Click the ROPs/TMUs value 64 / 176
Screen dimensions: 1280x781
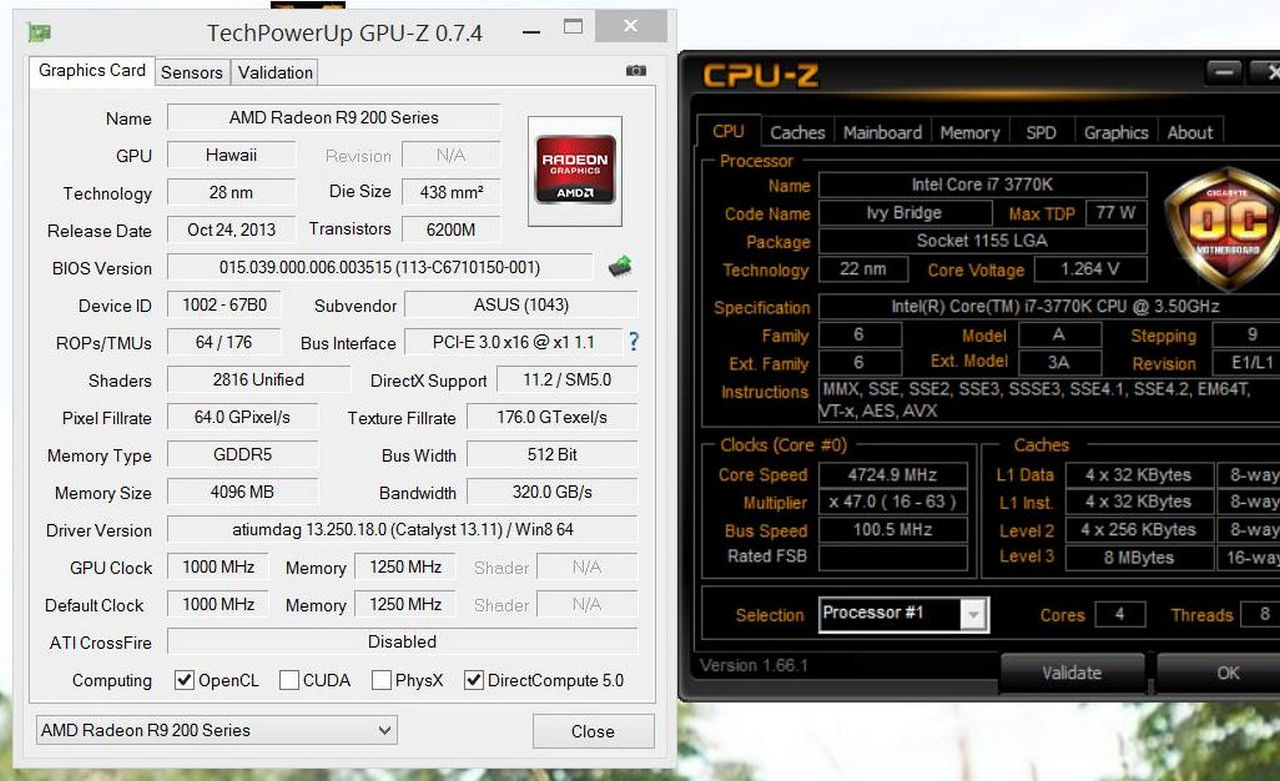[224, 342]
